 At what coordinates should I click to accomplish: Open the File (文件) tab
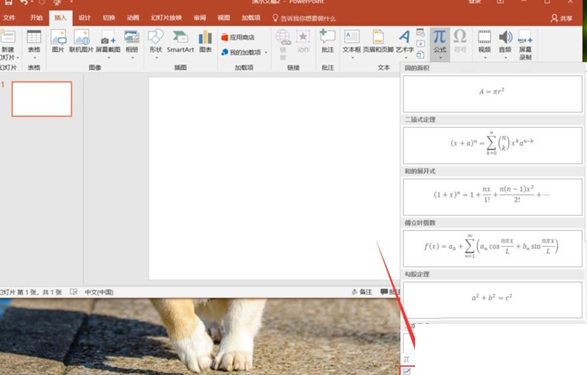tap(9, 18)
